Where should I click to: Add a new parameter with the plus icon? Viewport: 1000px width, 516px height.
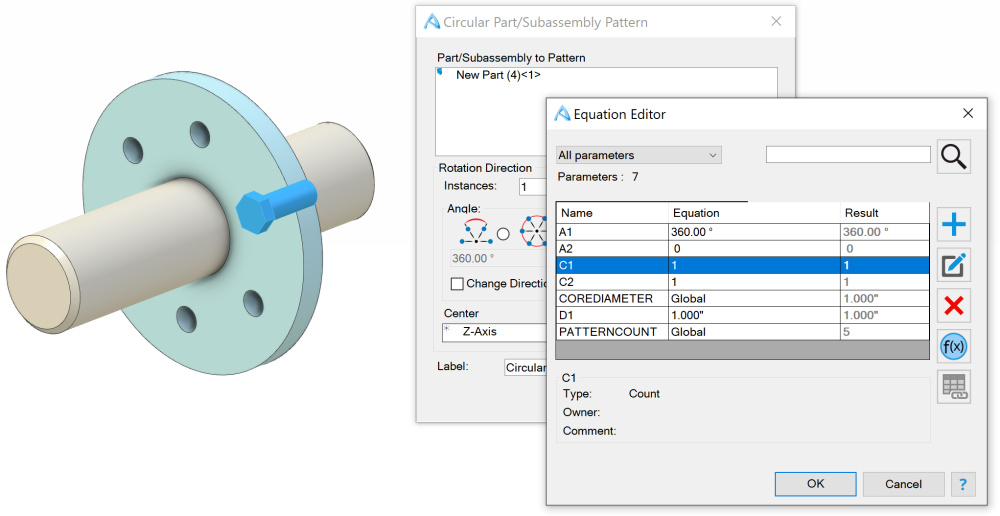(x=953, y=225)
